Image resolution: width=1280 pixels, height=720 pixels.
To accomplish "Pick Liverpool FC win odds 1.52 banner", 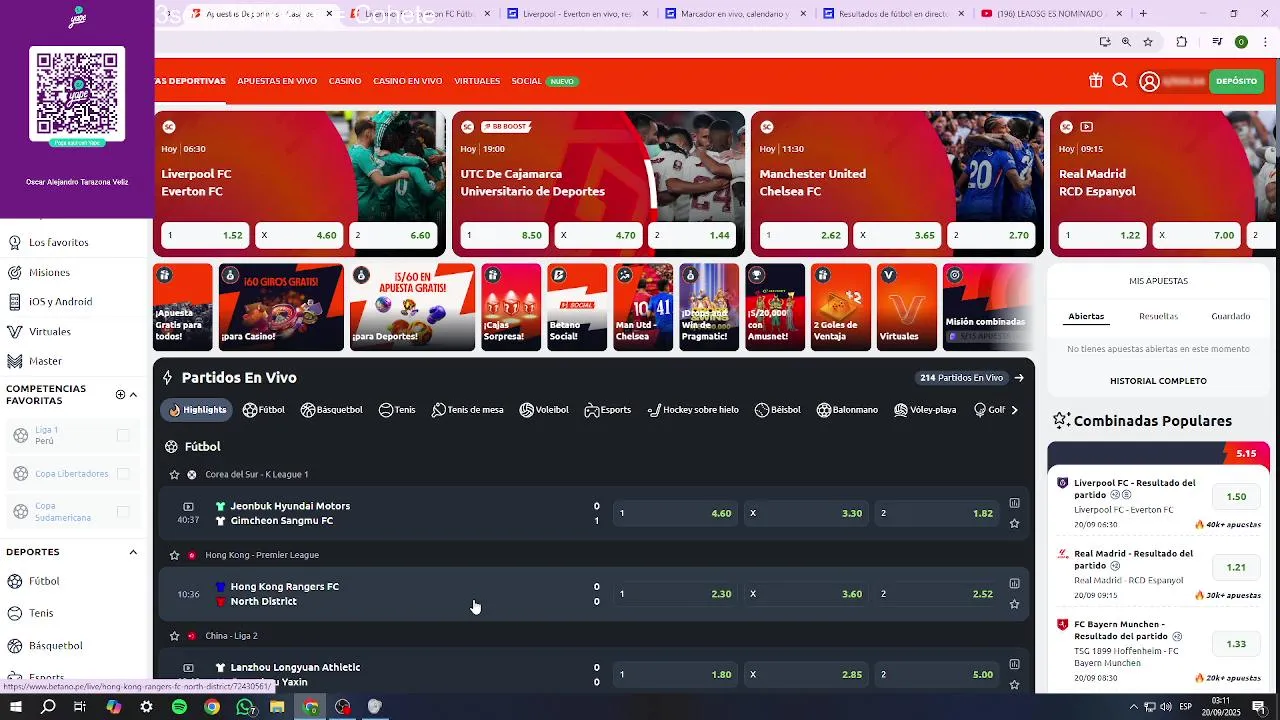I will 204,236.
